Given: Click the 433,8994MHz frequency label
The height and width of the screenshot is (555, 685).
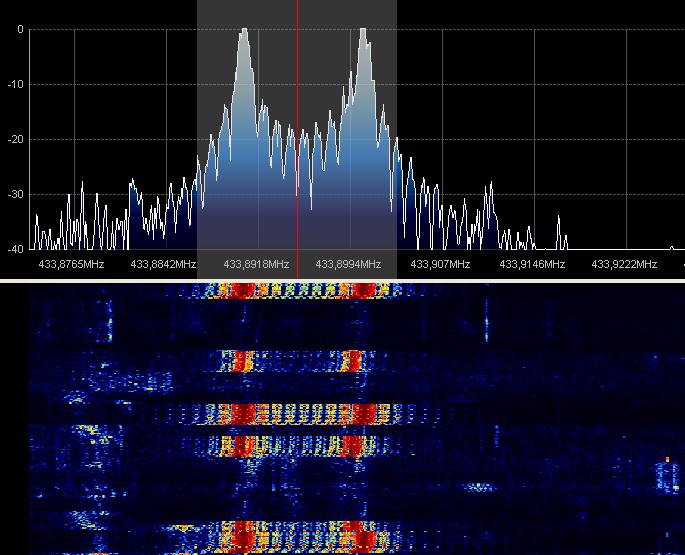Looking at the screenshot, I should tap(348, 264).
